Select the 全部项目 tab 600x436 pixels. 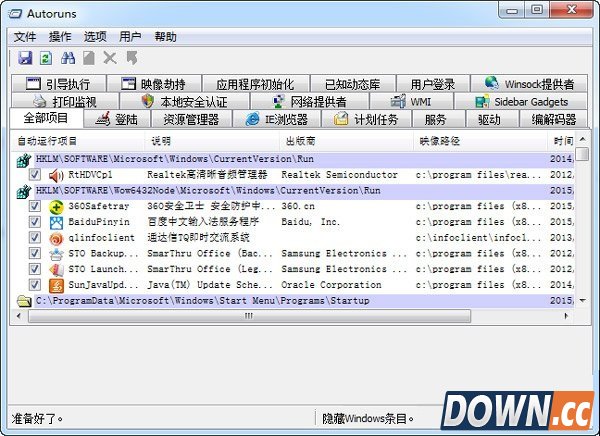click(46, 118)
